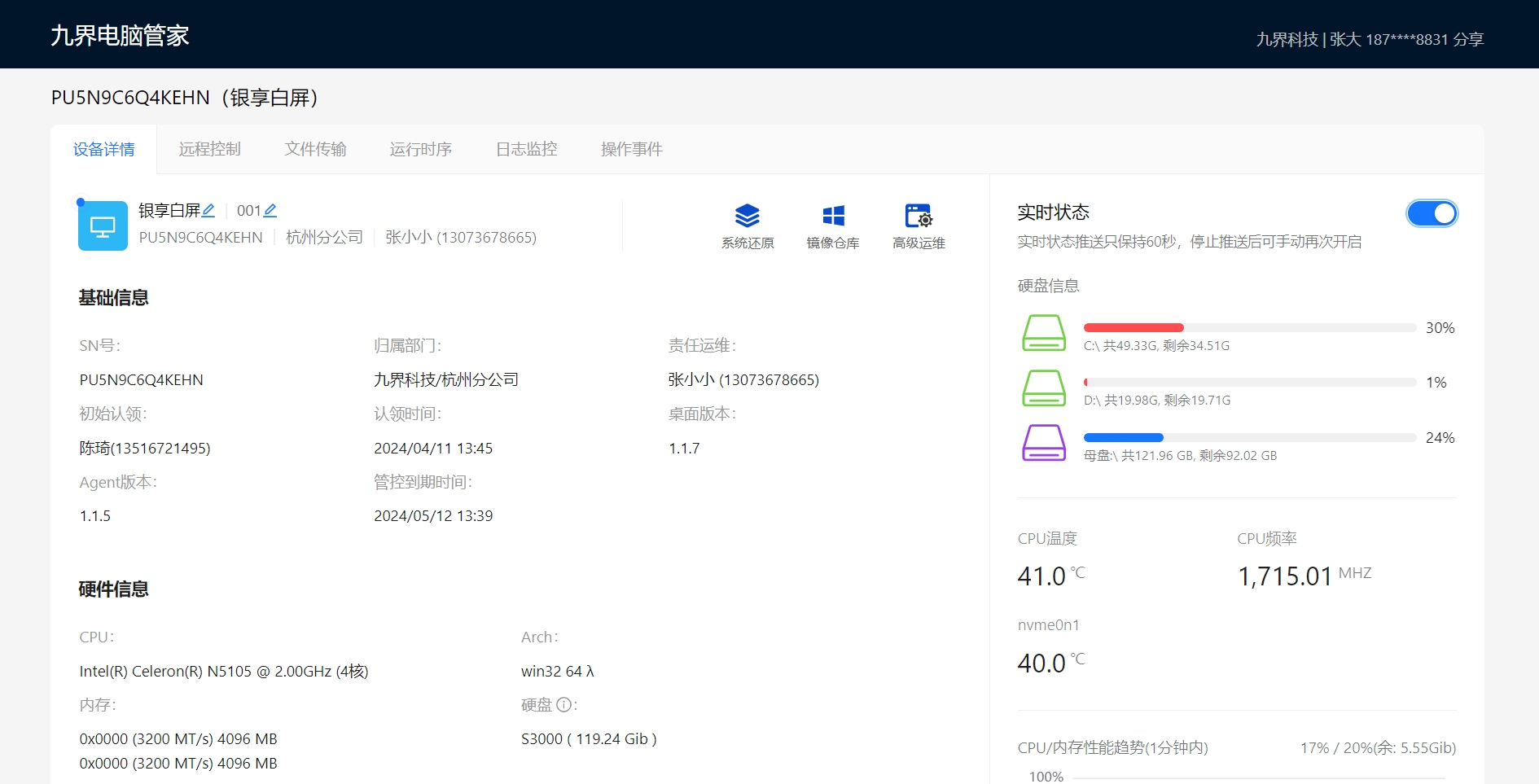The height and width of the screenshot is (784, 1539).
Task: Click the 17% / 20% performance trend value
Action: click(1378, 748)
